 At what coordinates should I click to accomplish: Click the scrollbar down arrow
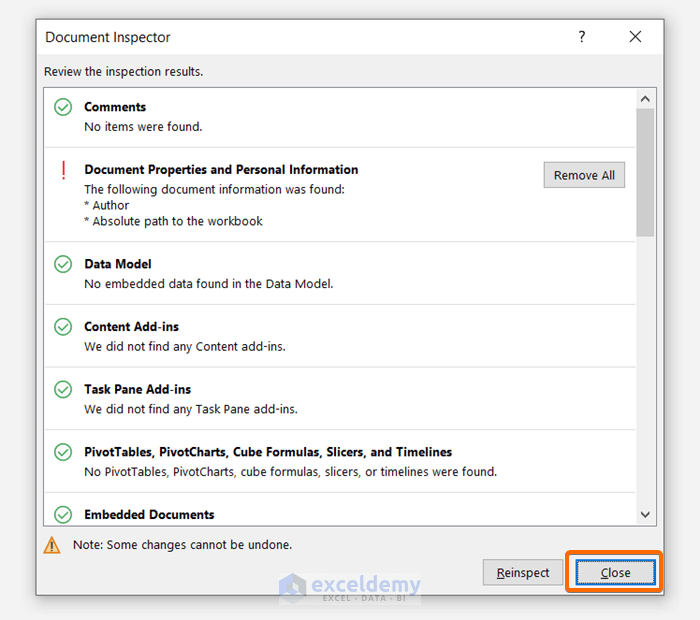tap(645, 515)
